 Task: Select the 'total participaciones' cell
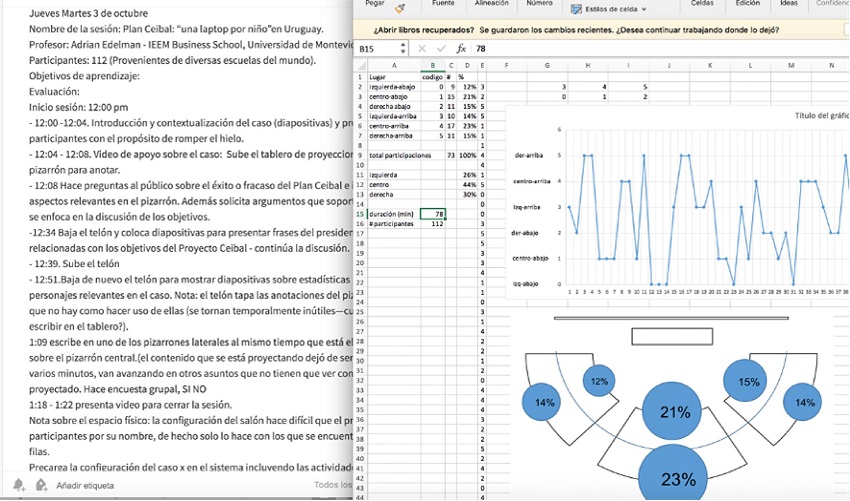(394, 155)
